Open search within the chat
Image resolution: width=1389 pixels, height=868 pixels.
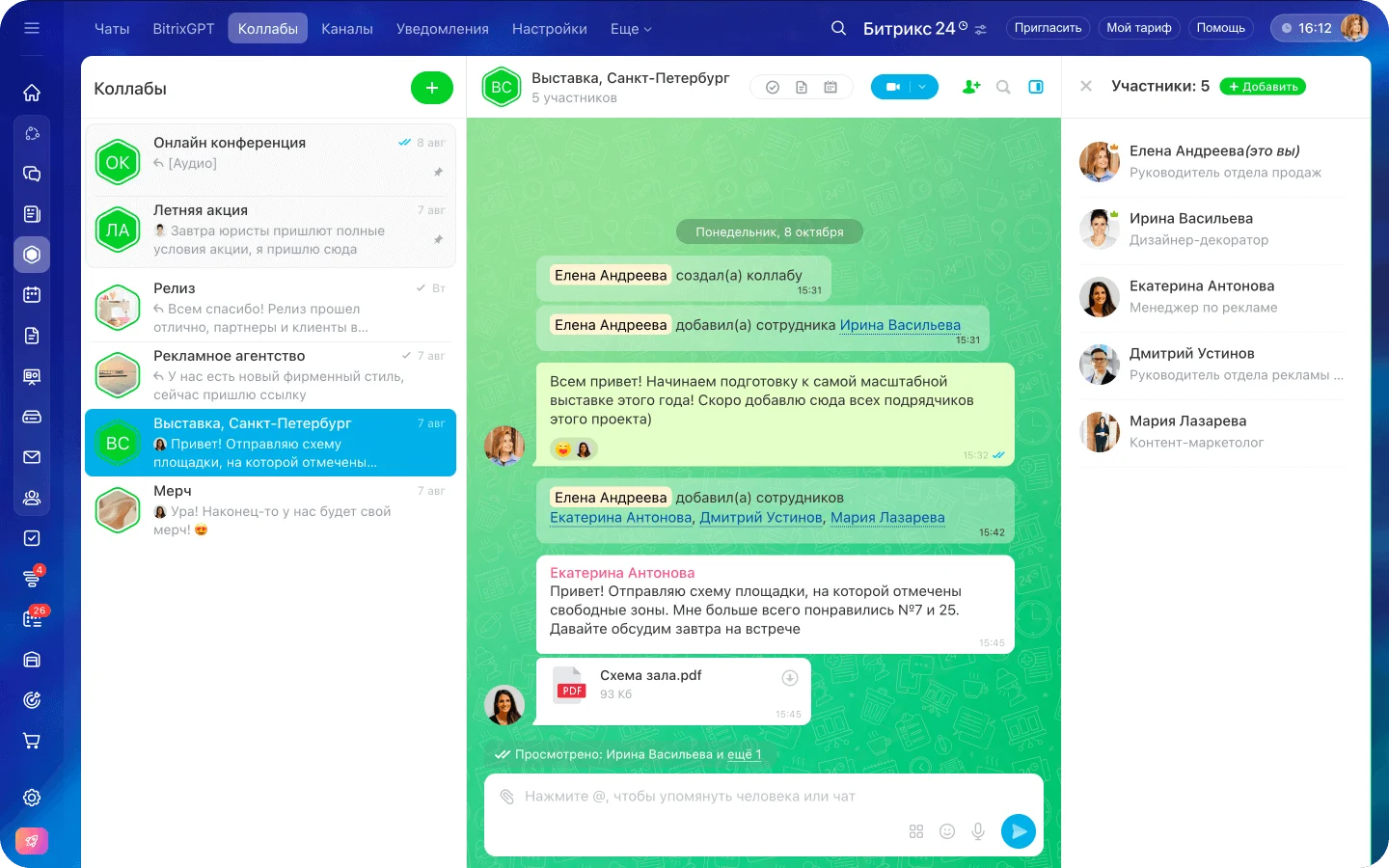point(1003,87)
